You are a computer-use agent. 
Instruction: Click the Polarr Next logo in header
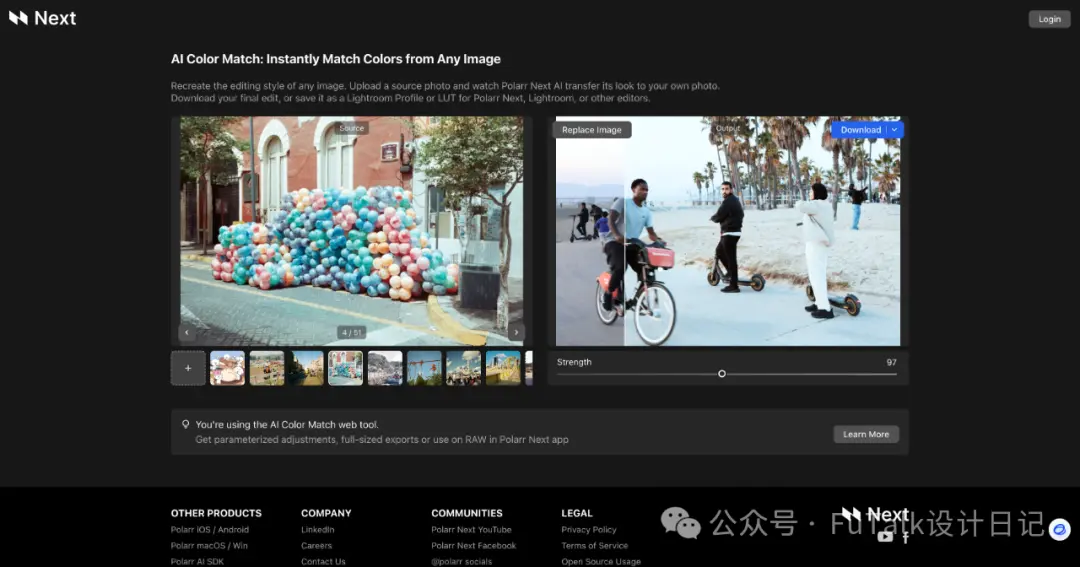42,18
